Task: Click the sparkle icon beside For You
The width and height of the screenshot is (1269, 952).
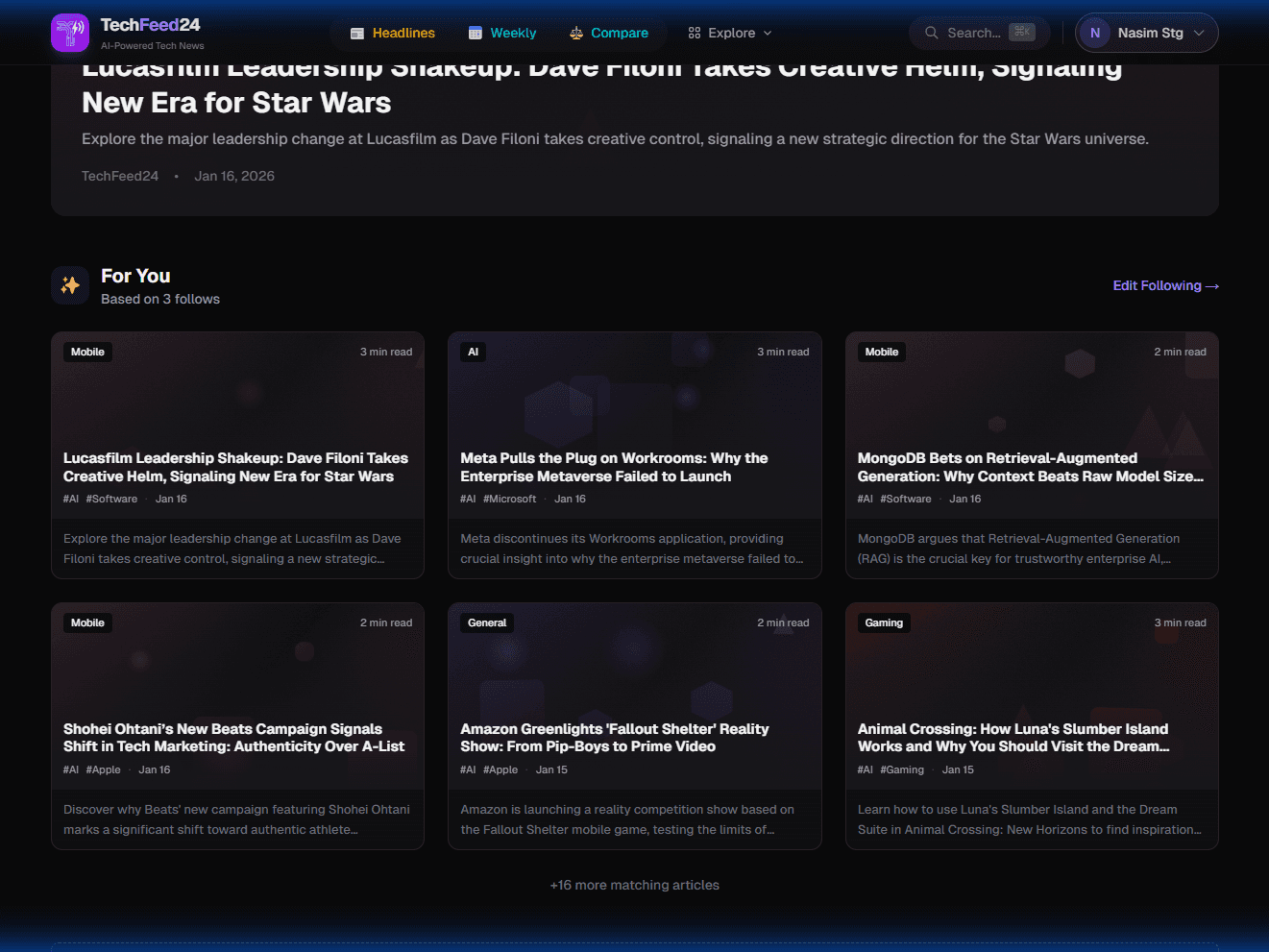Action: pyautogui.click(x=69, y=284)
